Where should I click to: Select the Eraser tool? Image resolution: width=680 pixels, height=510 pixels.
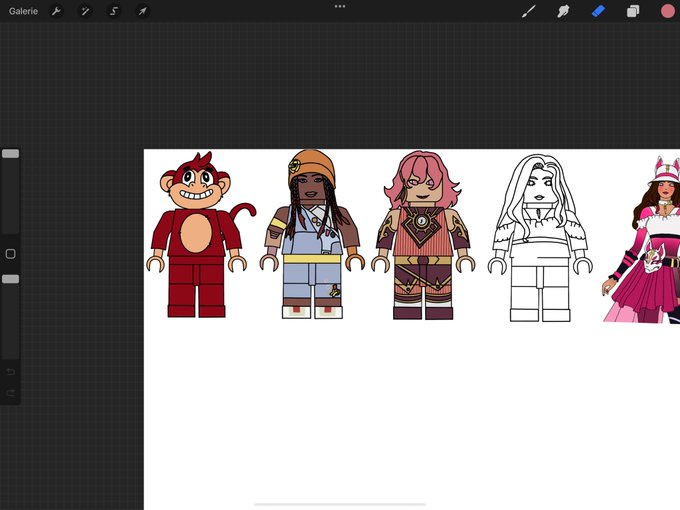coord(598,11)
